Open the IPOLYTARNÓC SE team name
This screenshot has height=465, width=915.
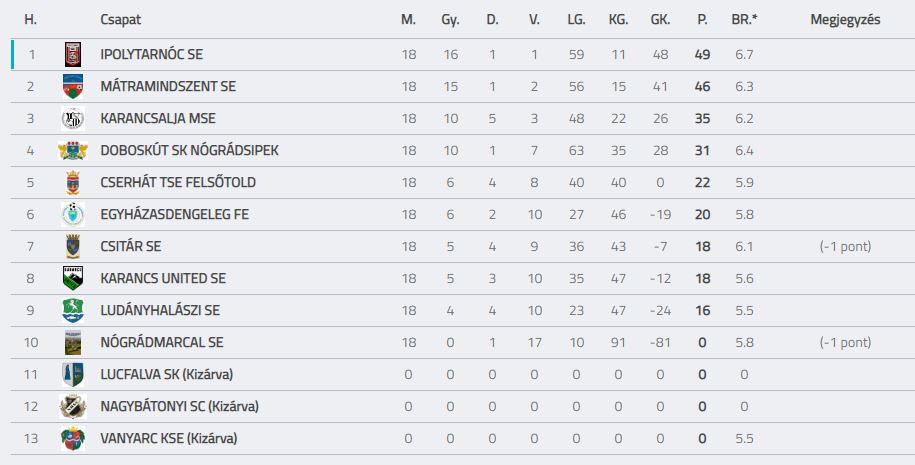(x=152, y=54)
